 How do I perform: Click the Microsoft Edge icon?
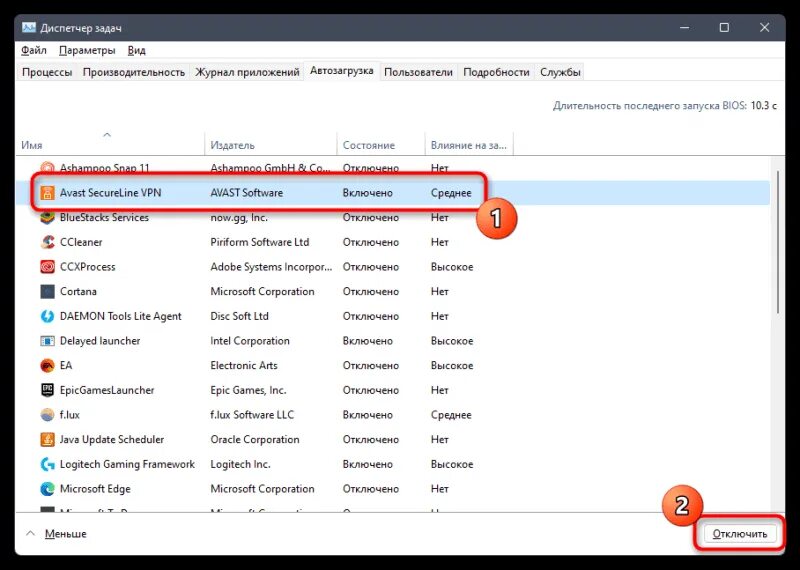pos(47,489)
